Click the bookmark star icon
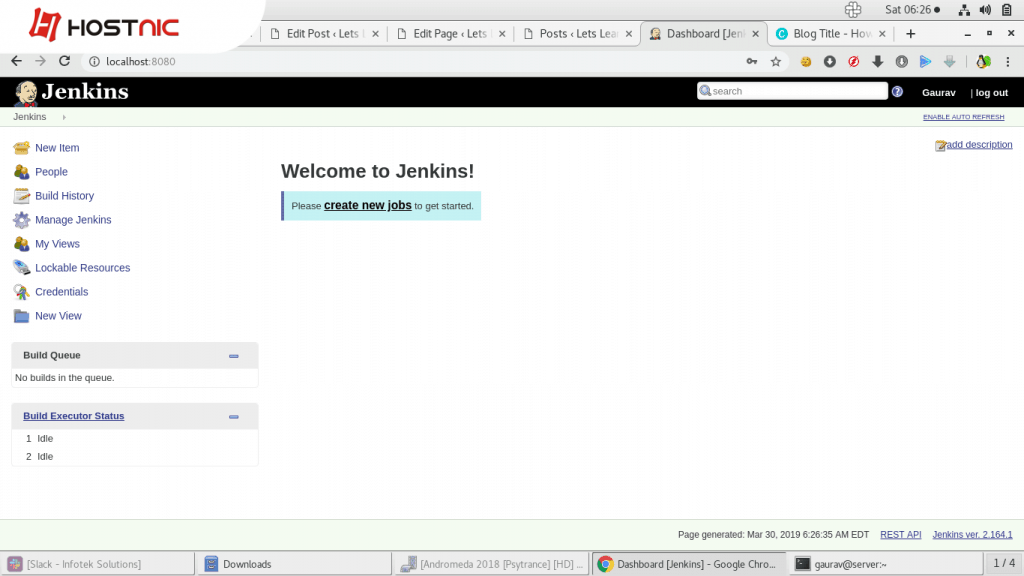 pyautogui.click(x=776, y=61)
